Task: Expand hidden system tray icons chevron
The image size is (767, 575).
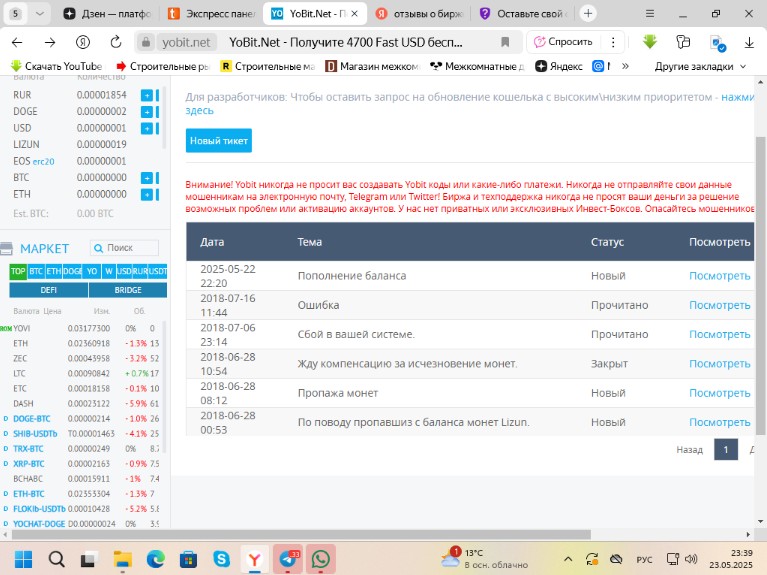Action: 568,559
